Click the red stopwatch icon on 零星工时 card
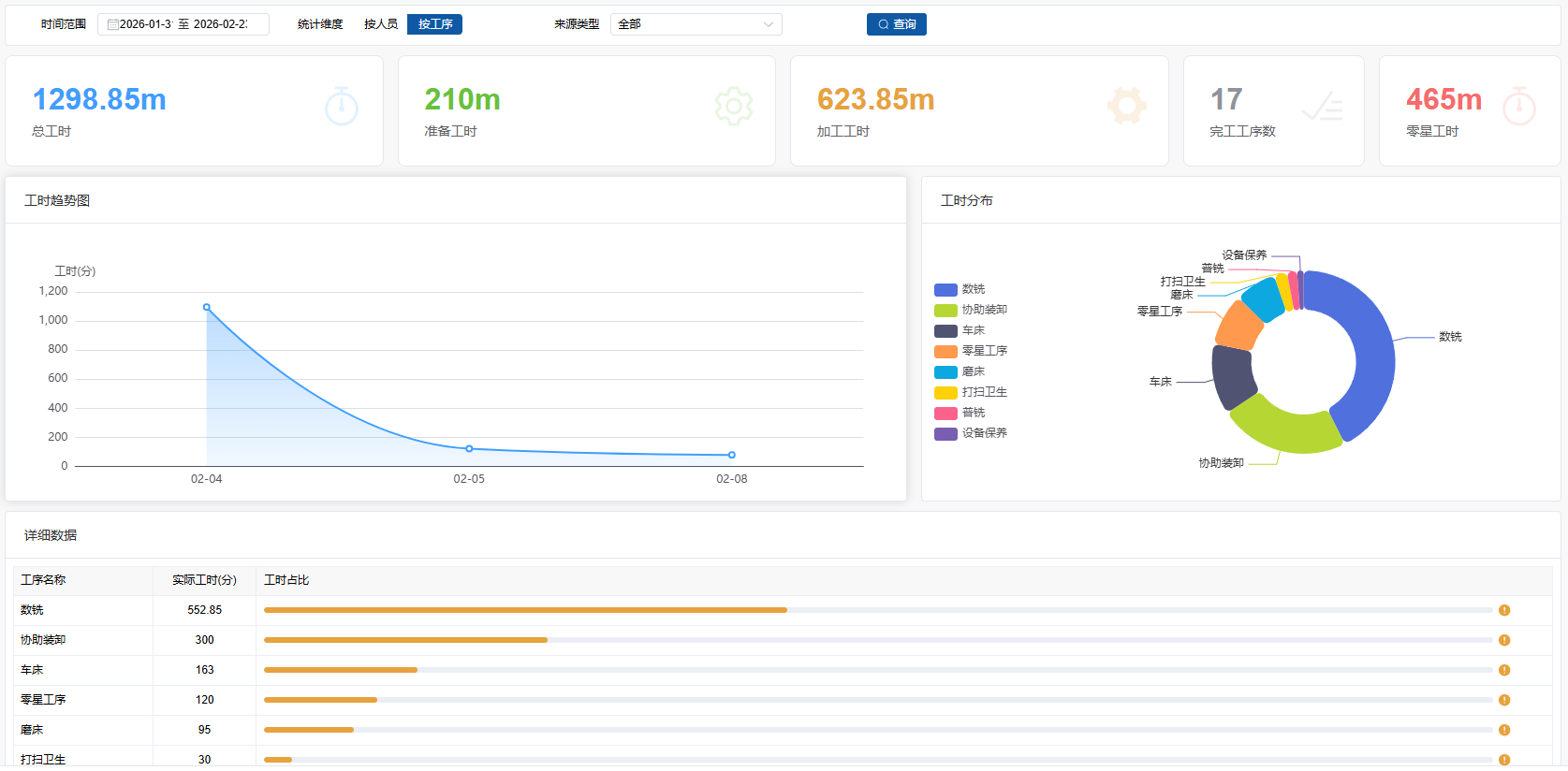 (1518, 107)
